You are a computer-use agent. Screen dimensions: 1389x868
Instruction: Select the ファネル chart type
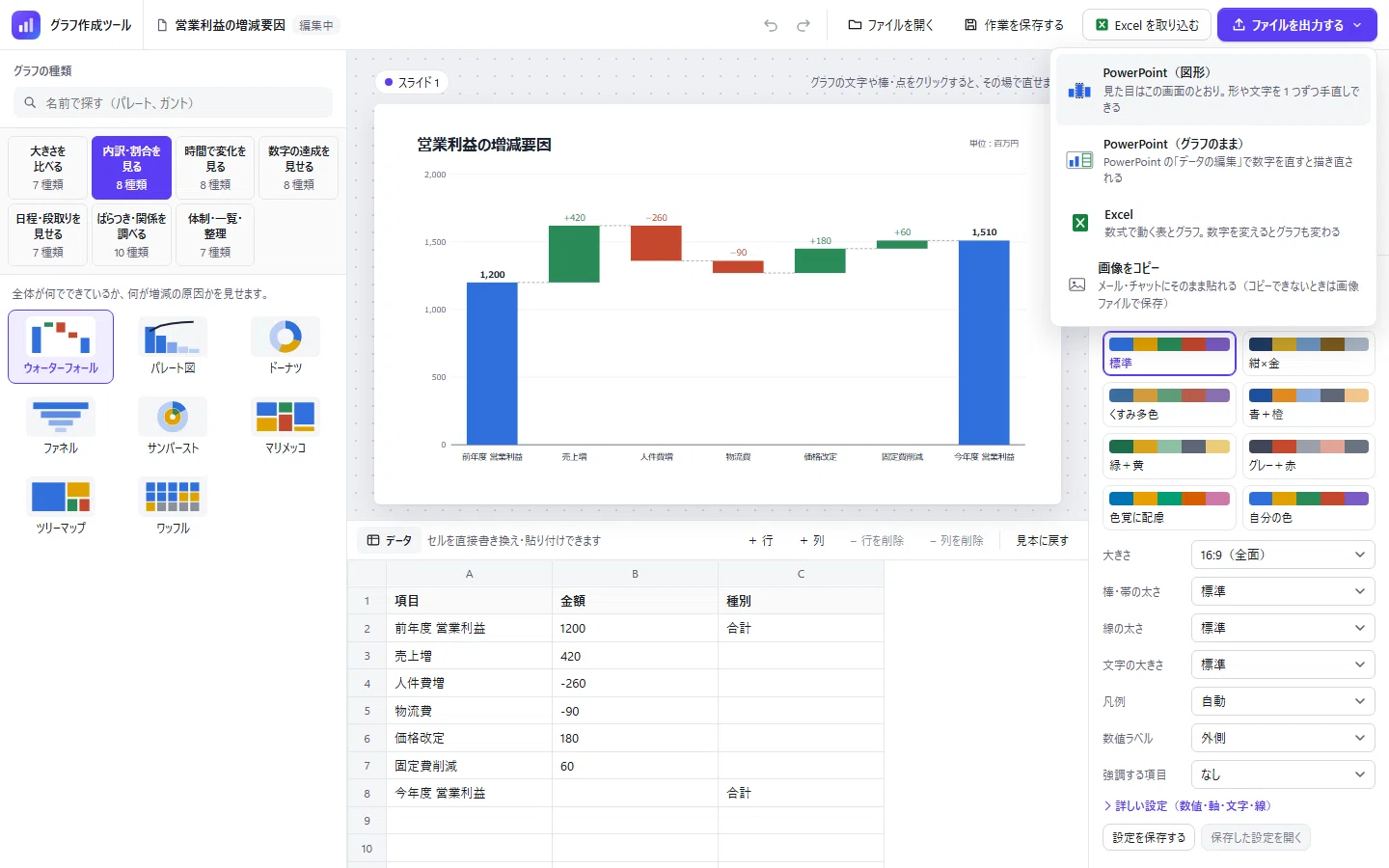(x=61, y=426)
